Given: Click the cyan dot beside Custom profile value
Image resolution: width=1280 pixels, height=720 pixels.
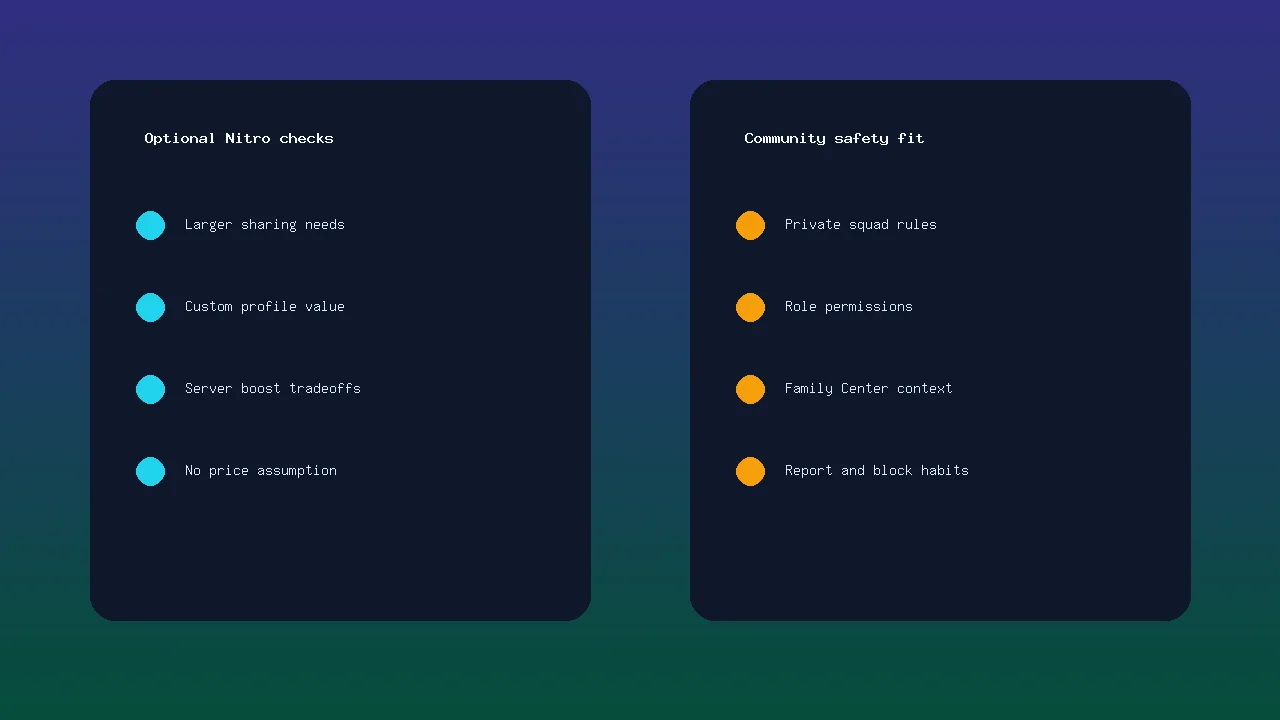Looking at the screenshot, I should click(150, 307).
